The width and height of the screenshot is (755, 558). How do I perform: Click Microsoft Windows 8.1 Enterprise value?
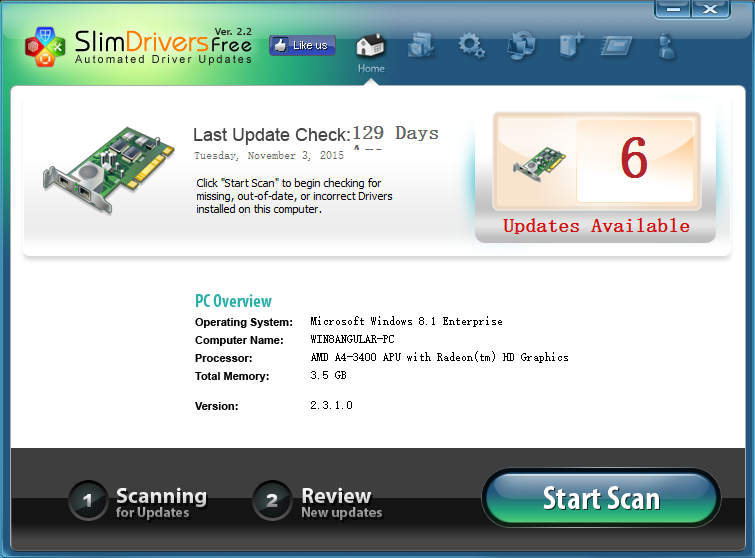[x=406, y=322]
